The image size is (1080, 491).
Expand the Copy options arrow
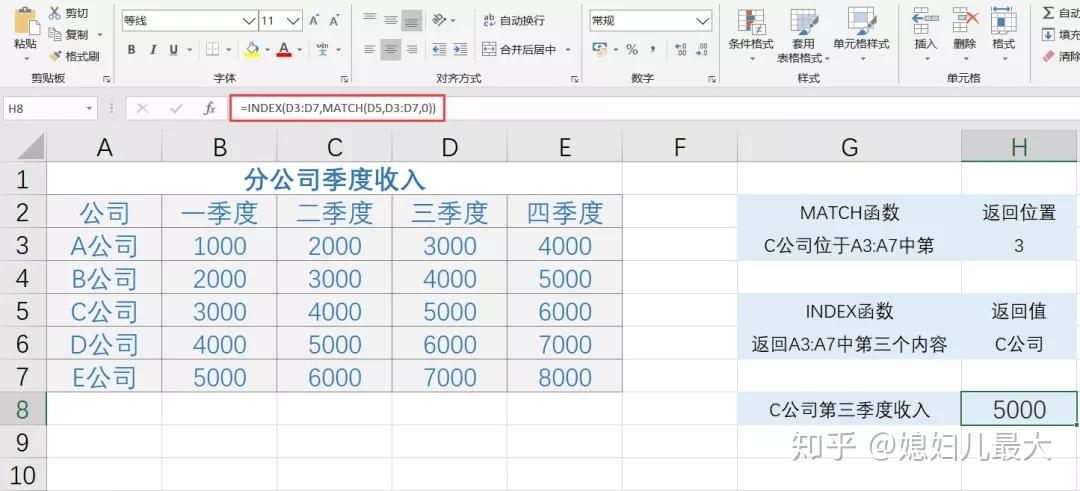pos(100,34)
